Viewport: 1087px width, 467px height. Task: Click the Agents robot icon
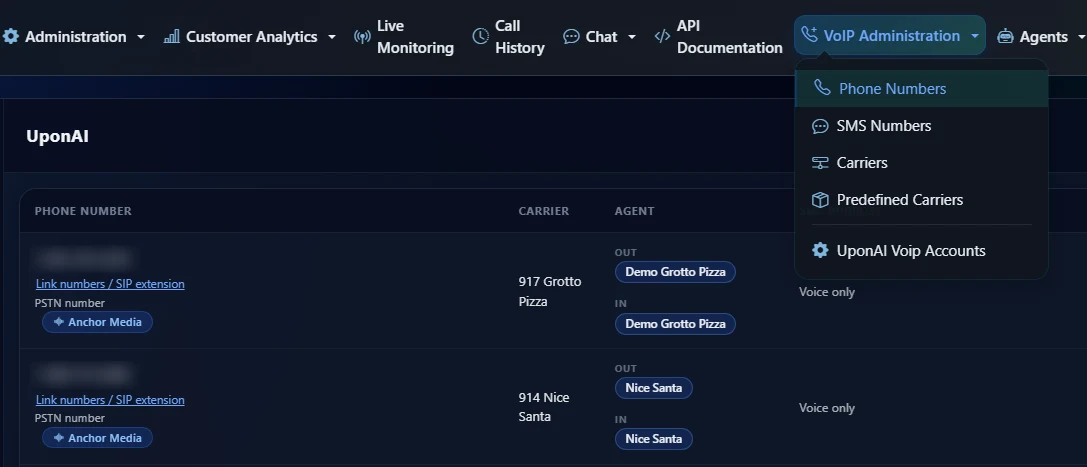1005,37
